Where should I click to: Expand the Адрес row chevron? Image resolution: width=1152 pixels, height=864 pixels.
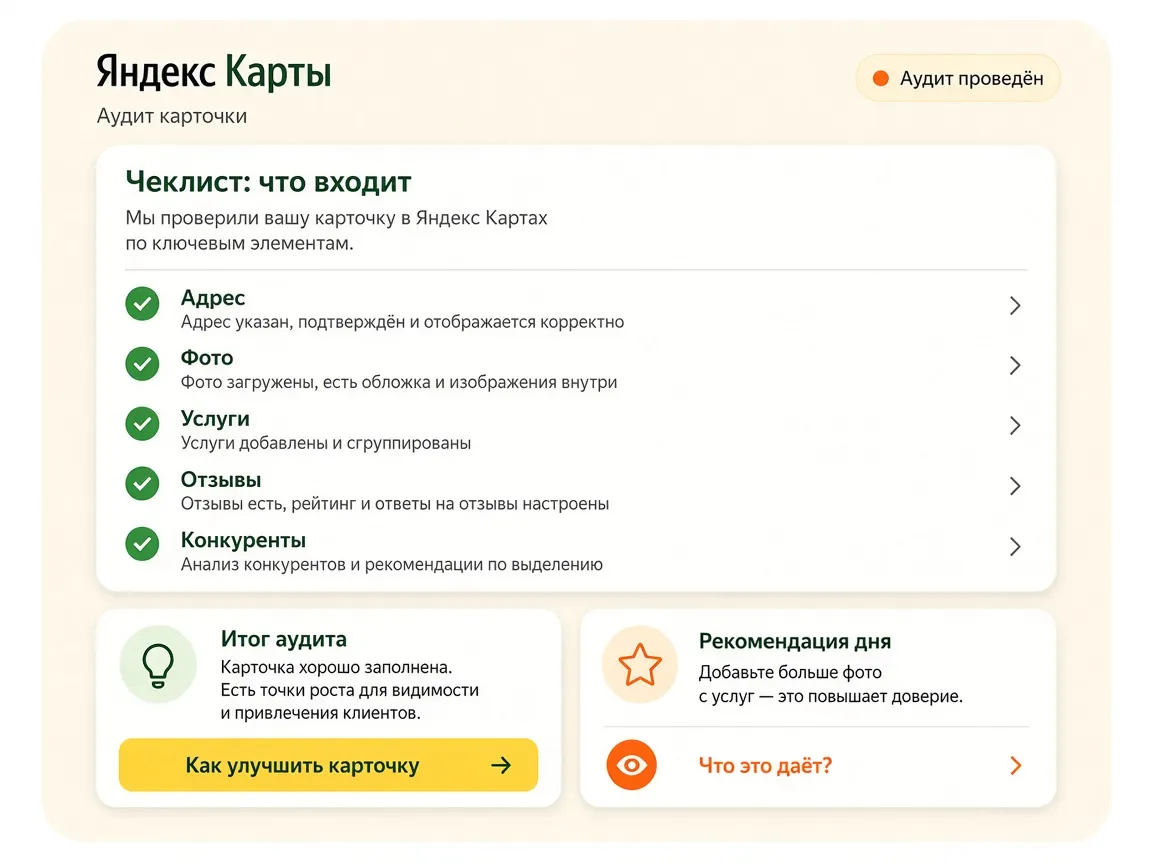click(1015, 306)
